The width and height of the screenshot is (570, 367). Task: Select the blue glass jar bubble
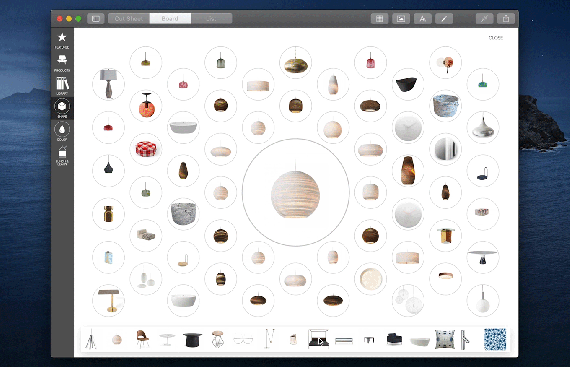pos(108,257)
